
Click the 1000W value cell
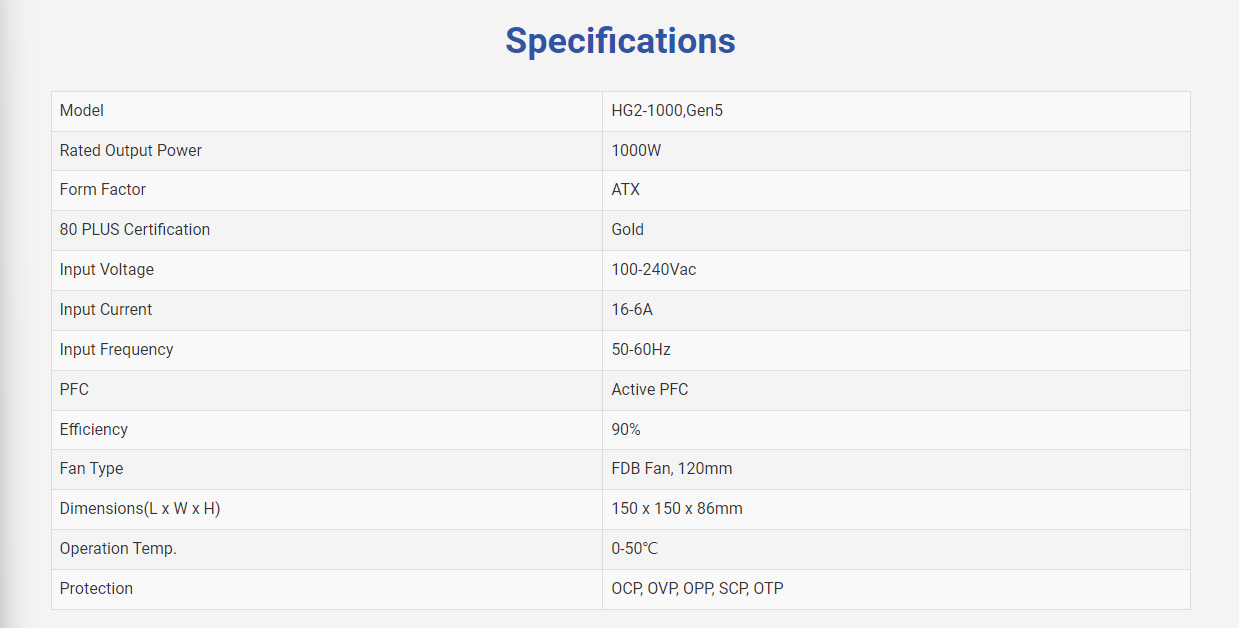[896, 151]
